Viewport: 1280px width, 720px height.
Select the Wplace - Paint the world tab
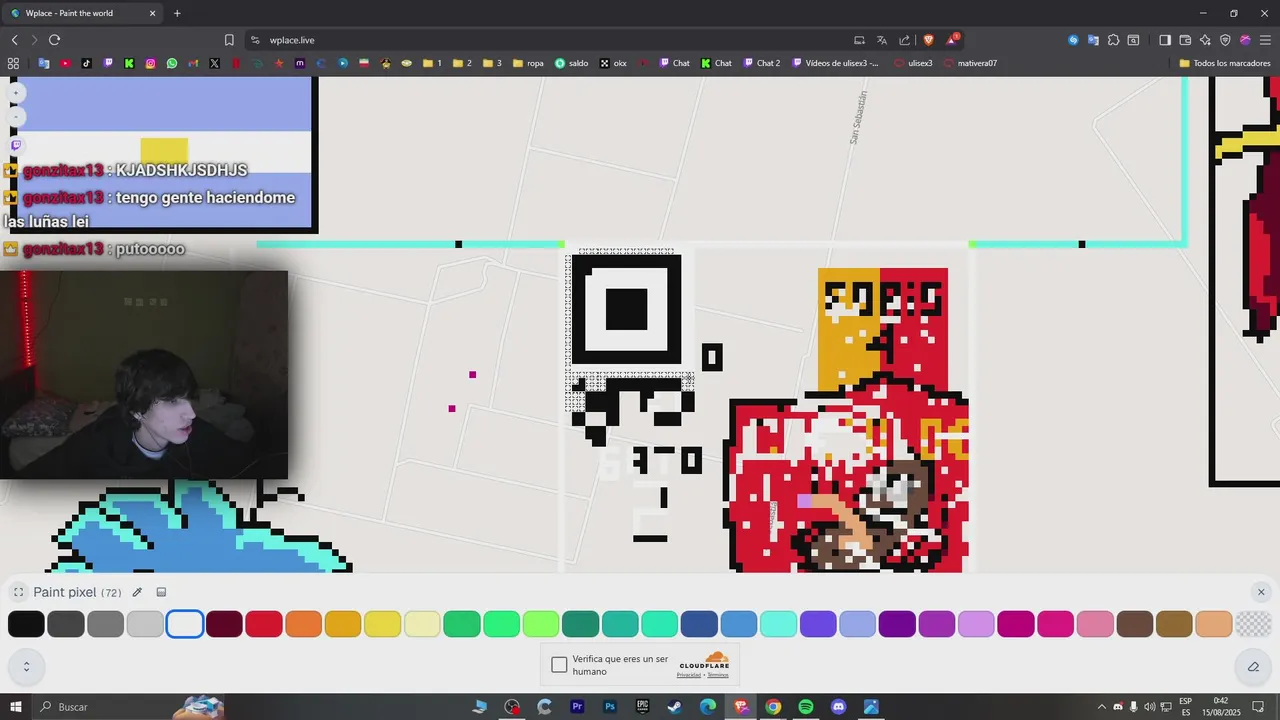83,13
